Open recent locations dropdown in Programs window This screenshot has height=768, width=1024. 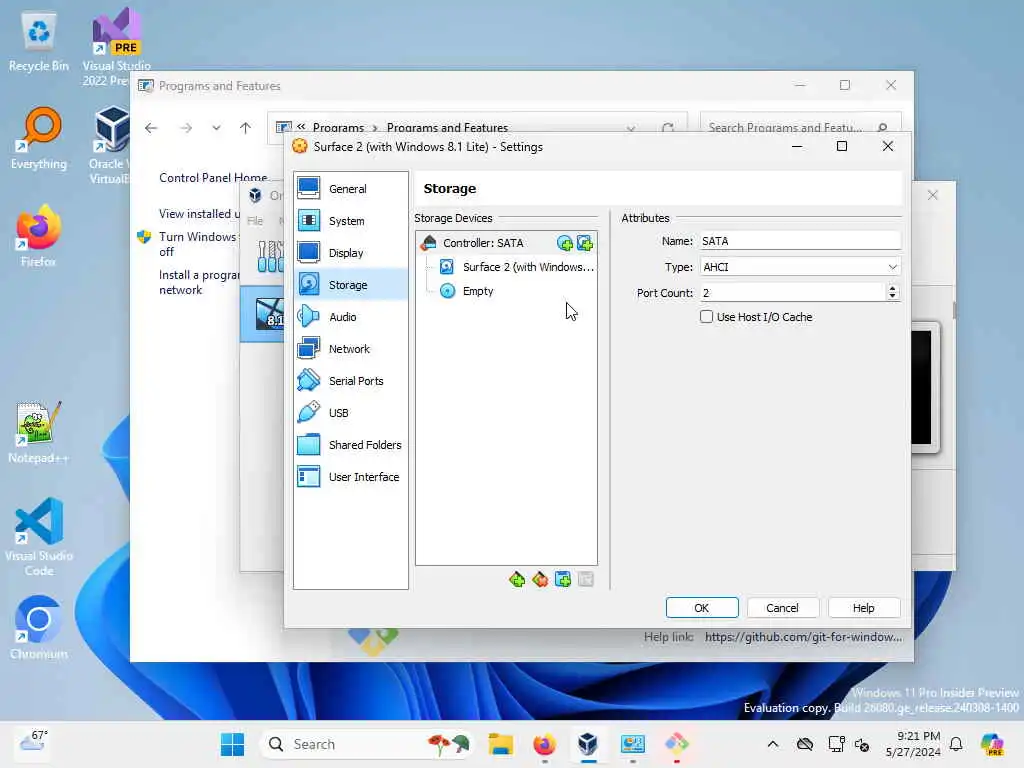(216, 128)
